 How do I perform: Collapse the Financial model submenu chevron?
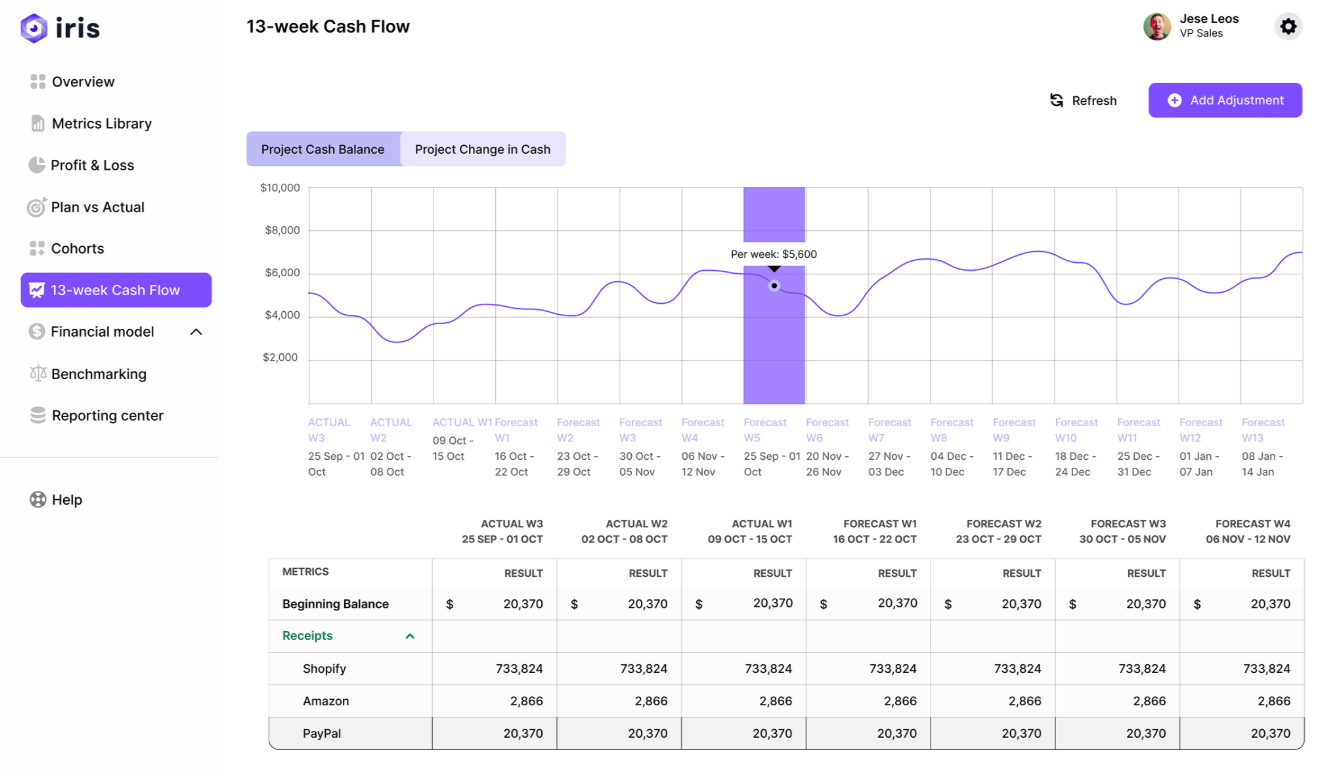(x=196, y=332)
